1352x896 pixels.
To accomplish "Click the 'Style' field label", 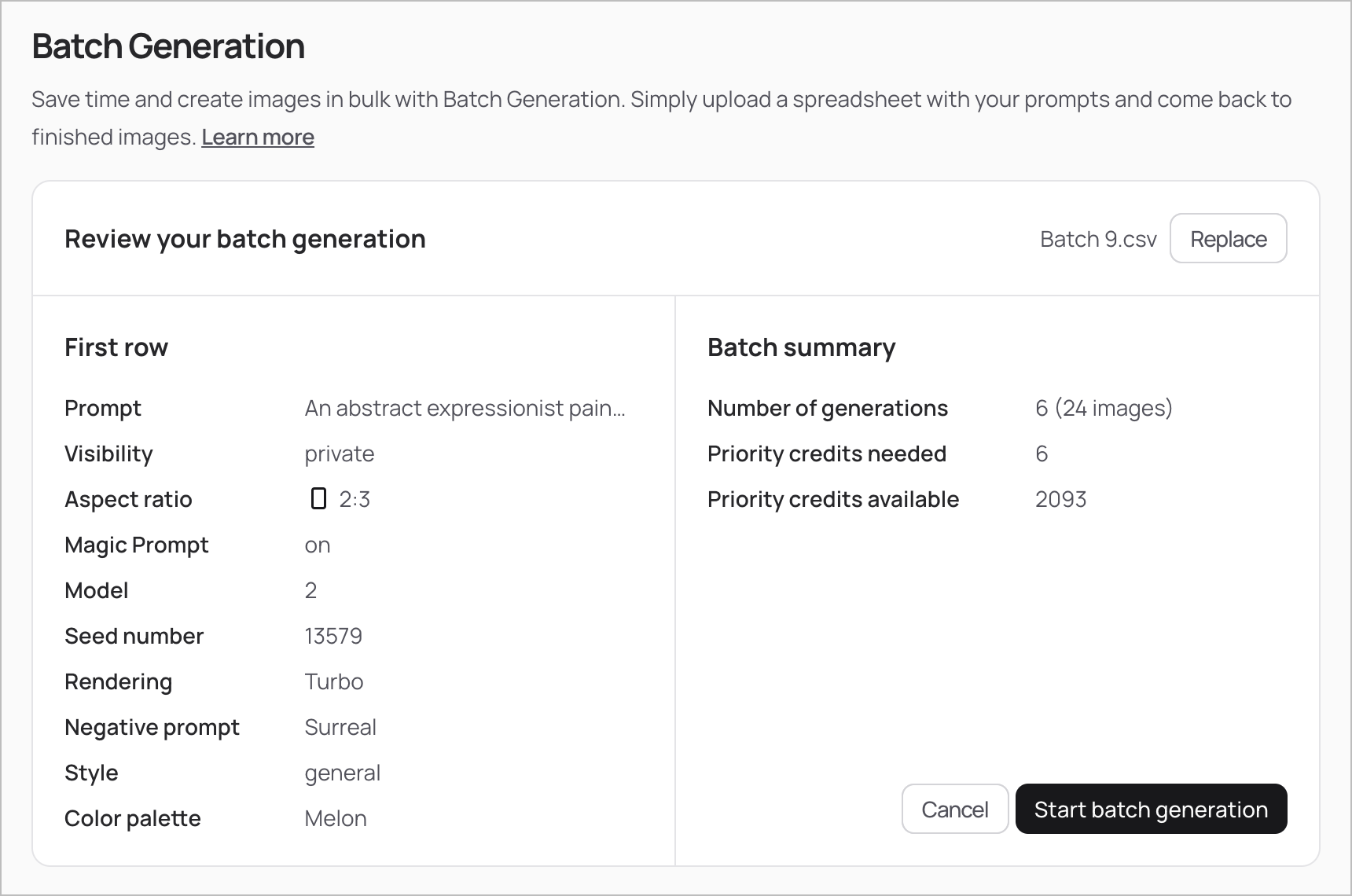I will click(91, 773).
